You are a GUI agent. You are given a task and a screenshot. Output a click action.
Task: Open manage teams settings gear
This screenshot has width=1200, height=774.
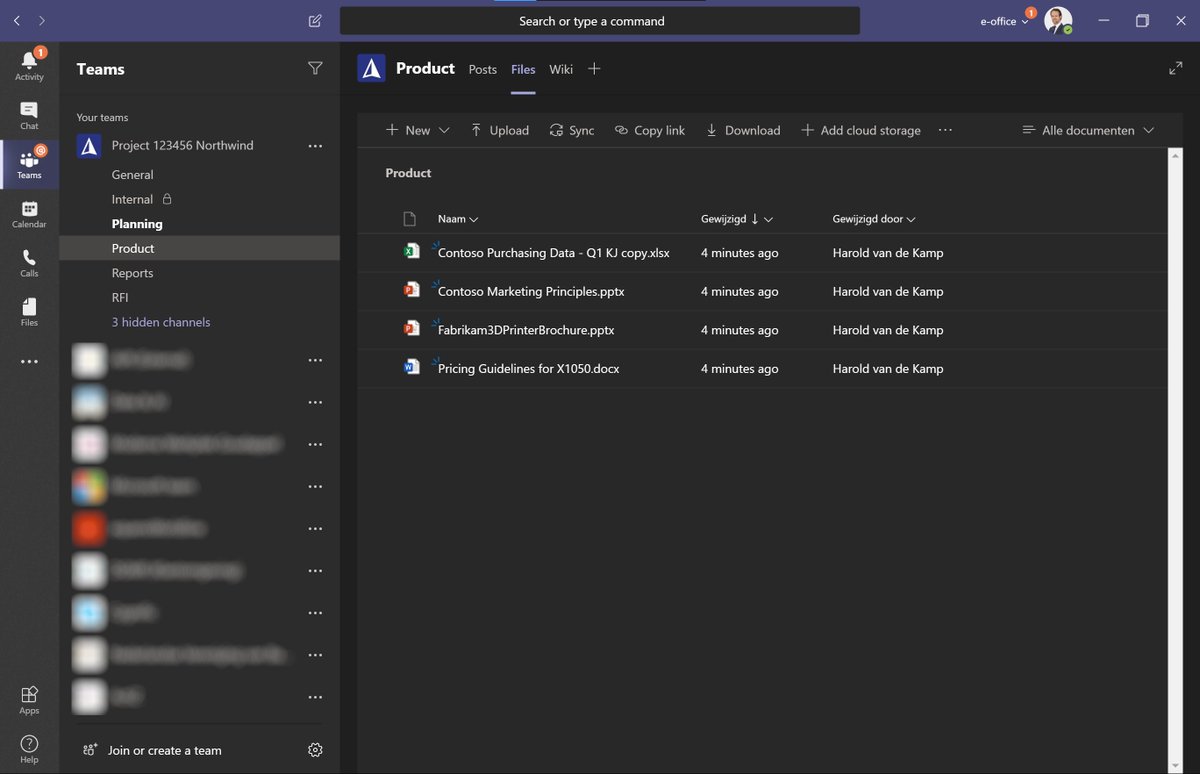point(315,749)
